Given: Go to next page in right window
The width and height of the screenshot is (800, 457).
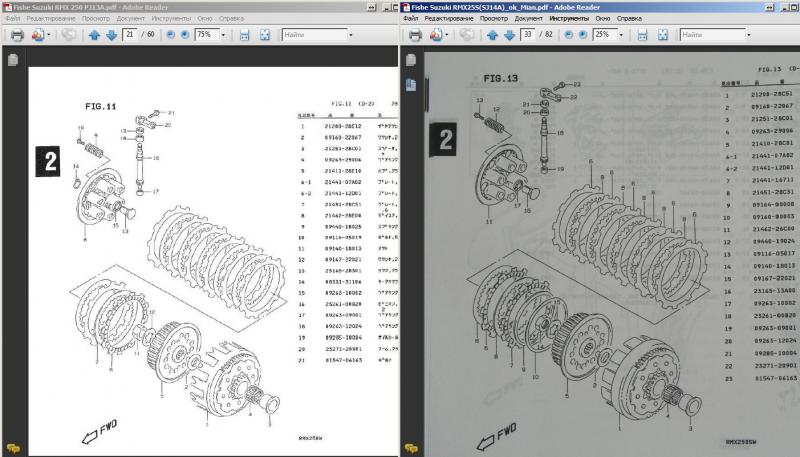Looking at the screenshot, I should click(510, 35).
